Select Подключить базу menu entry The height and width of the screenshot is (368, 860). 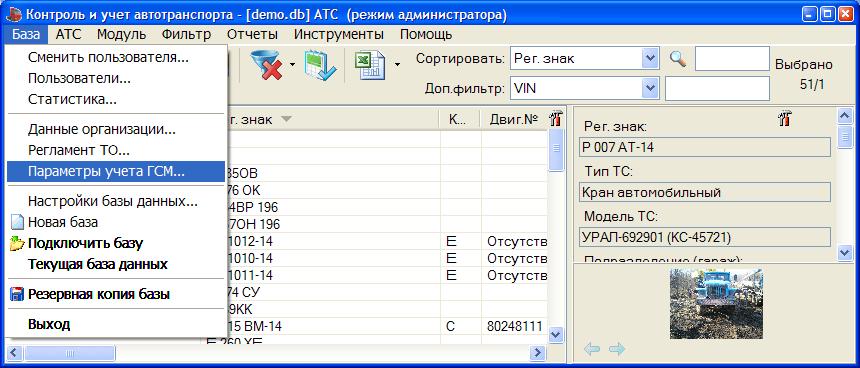coord(116,243)
